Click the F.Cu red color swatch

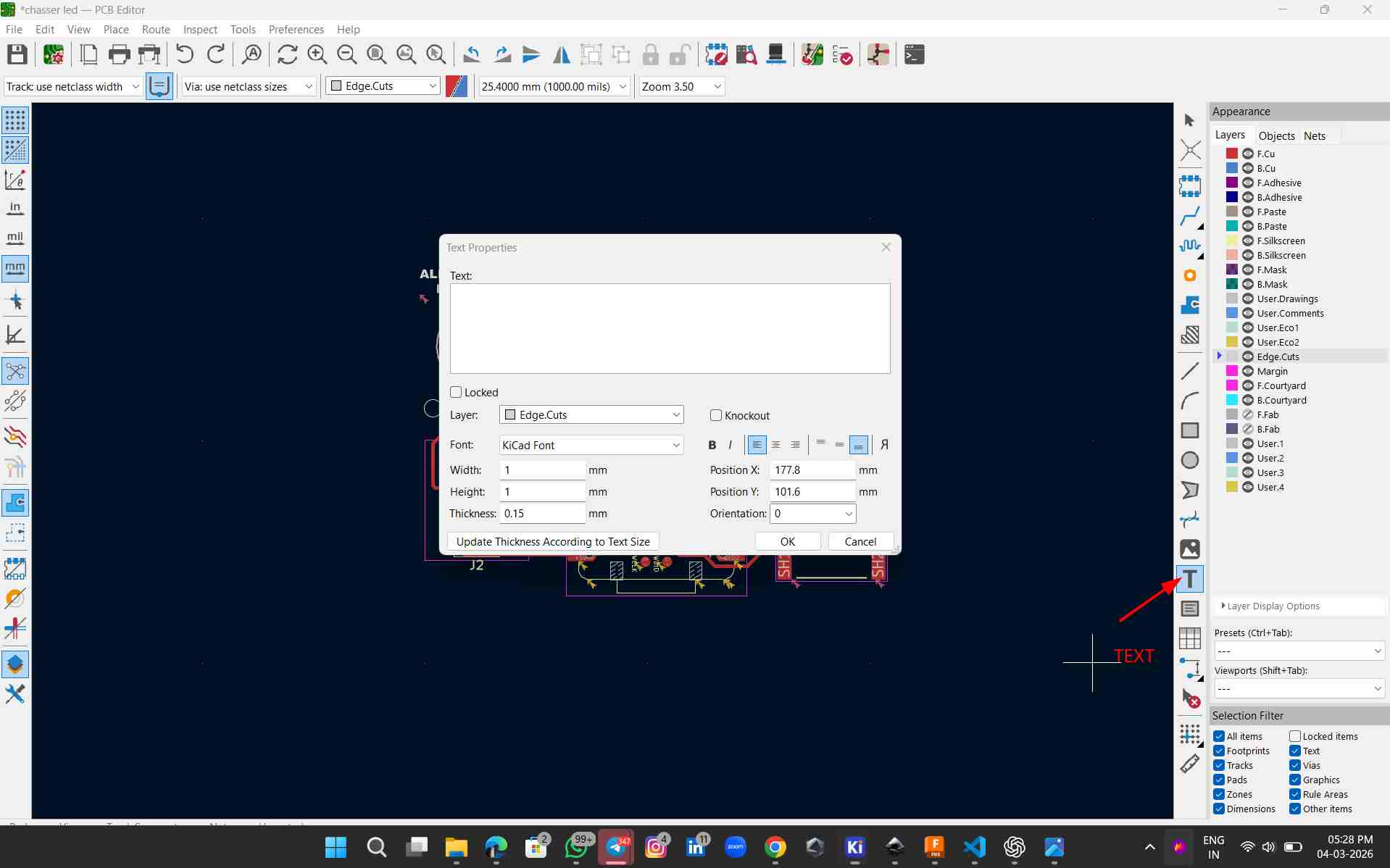pyautogui.click(x=1232, y=154)
